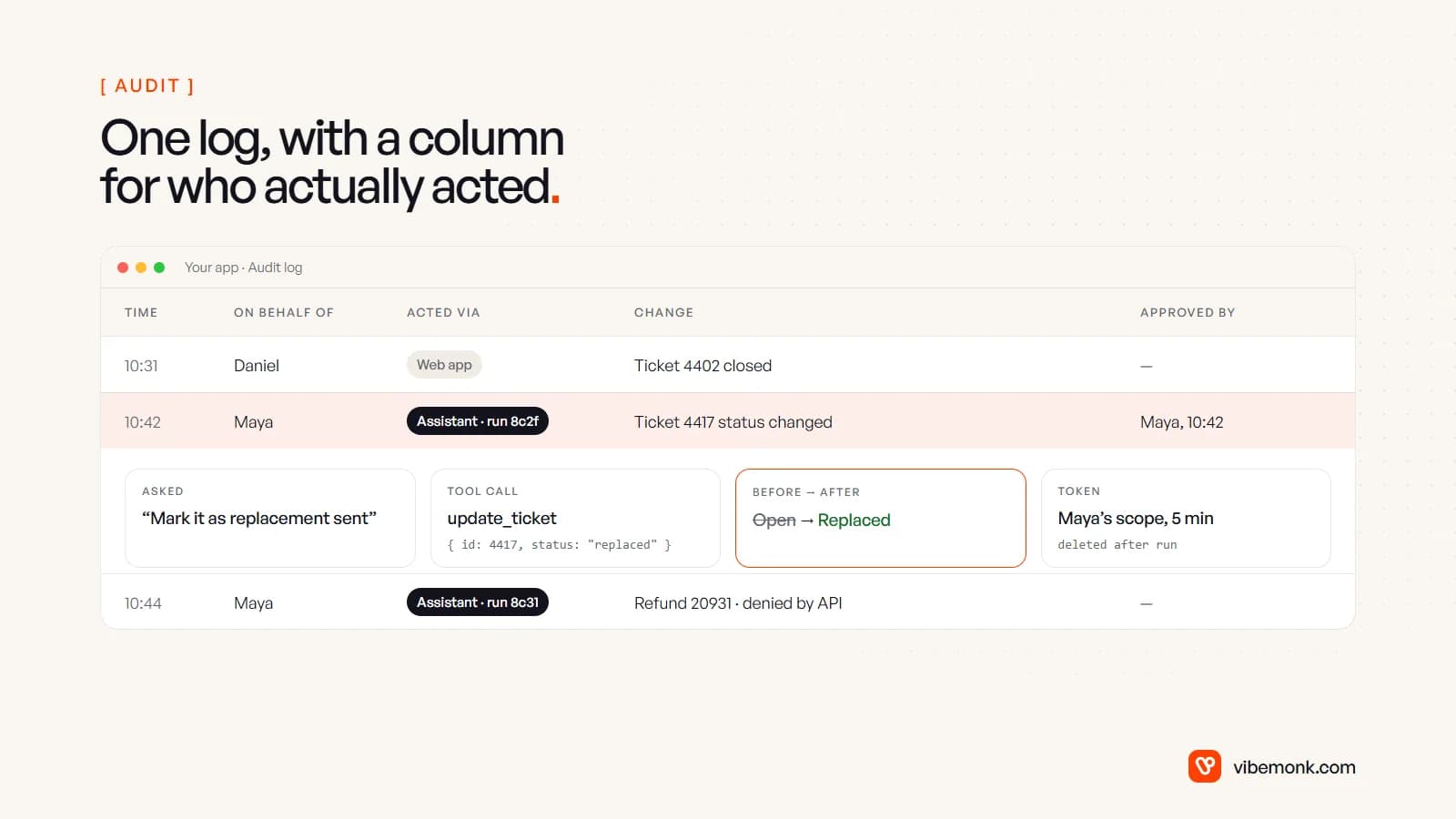Click the struck-through 'Open' status
This screenshot has height=819, width=1456.
point(774,521)
